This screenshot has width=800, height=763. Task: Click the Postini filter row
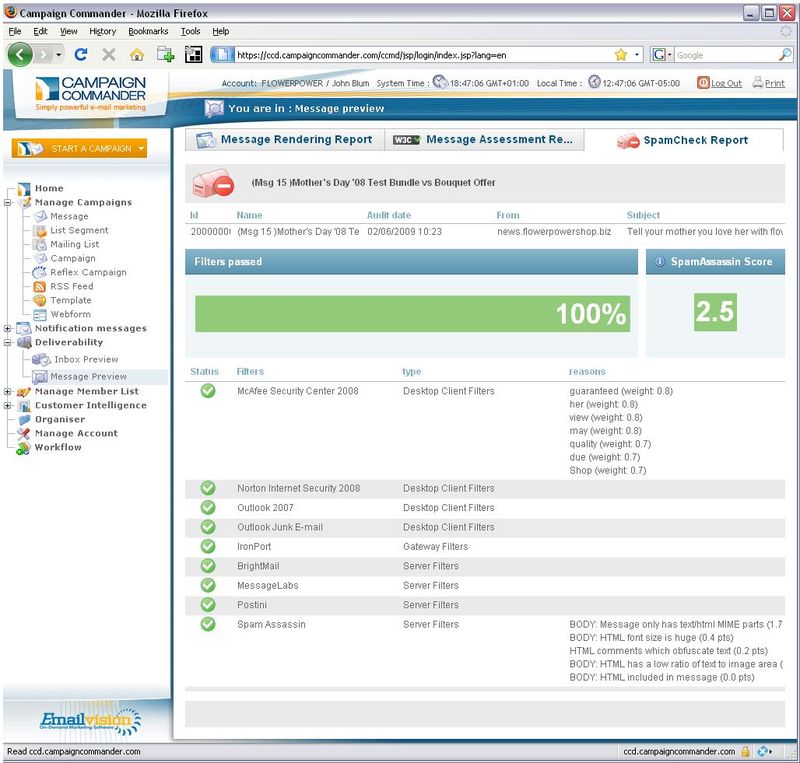tap(485, 605)
